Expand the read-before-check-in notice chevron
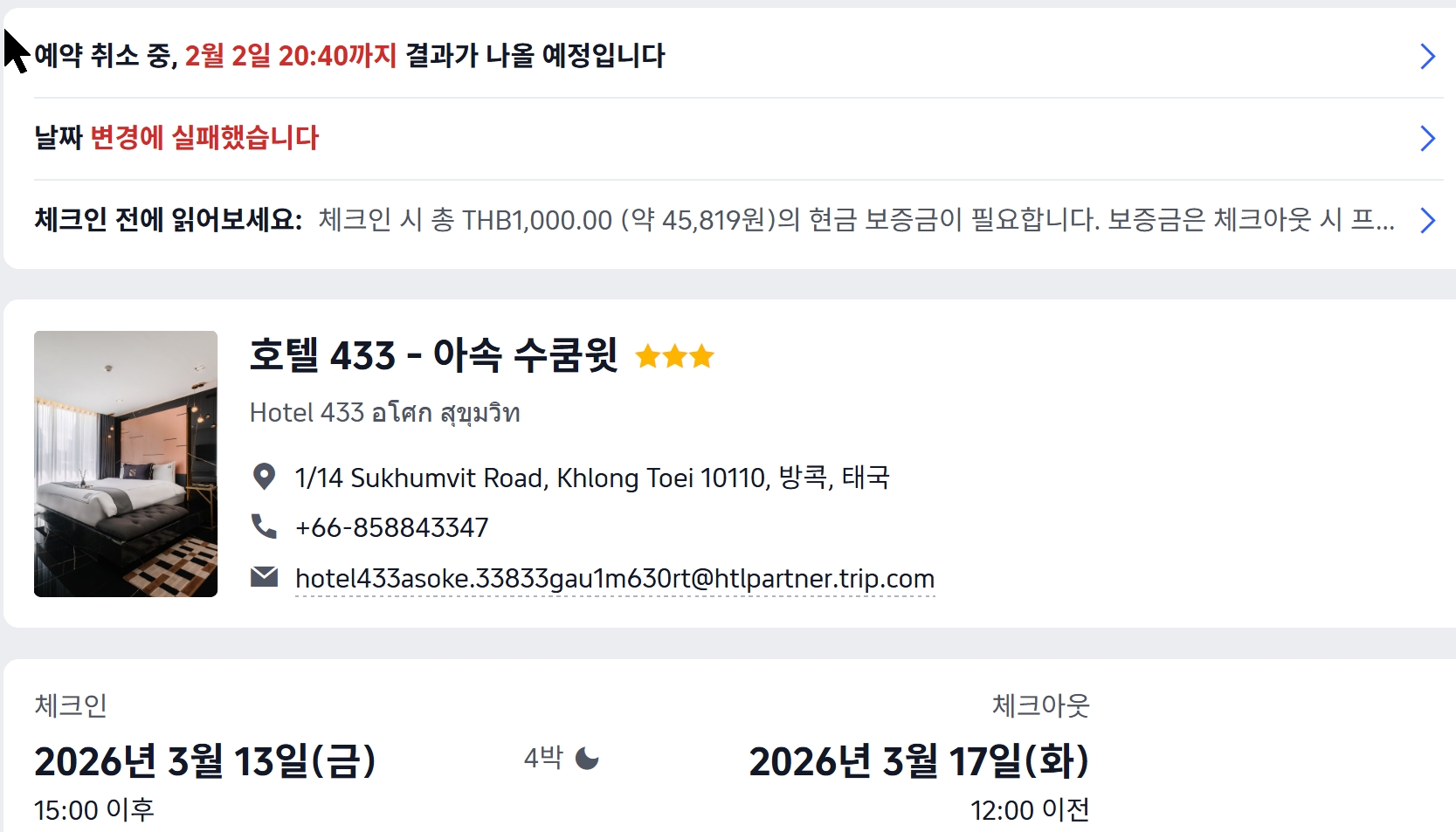The height and width of the screenshot is (832, 1456). pyautogui.click(x=1427, y=220)
